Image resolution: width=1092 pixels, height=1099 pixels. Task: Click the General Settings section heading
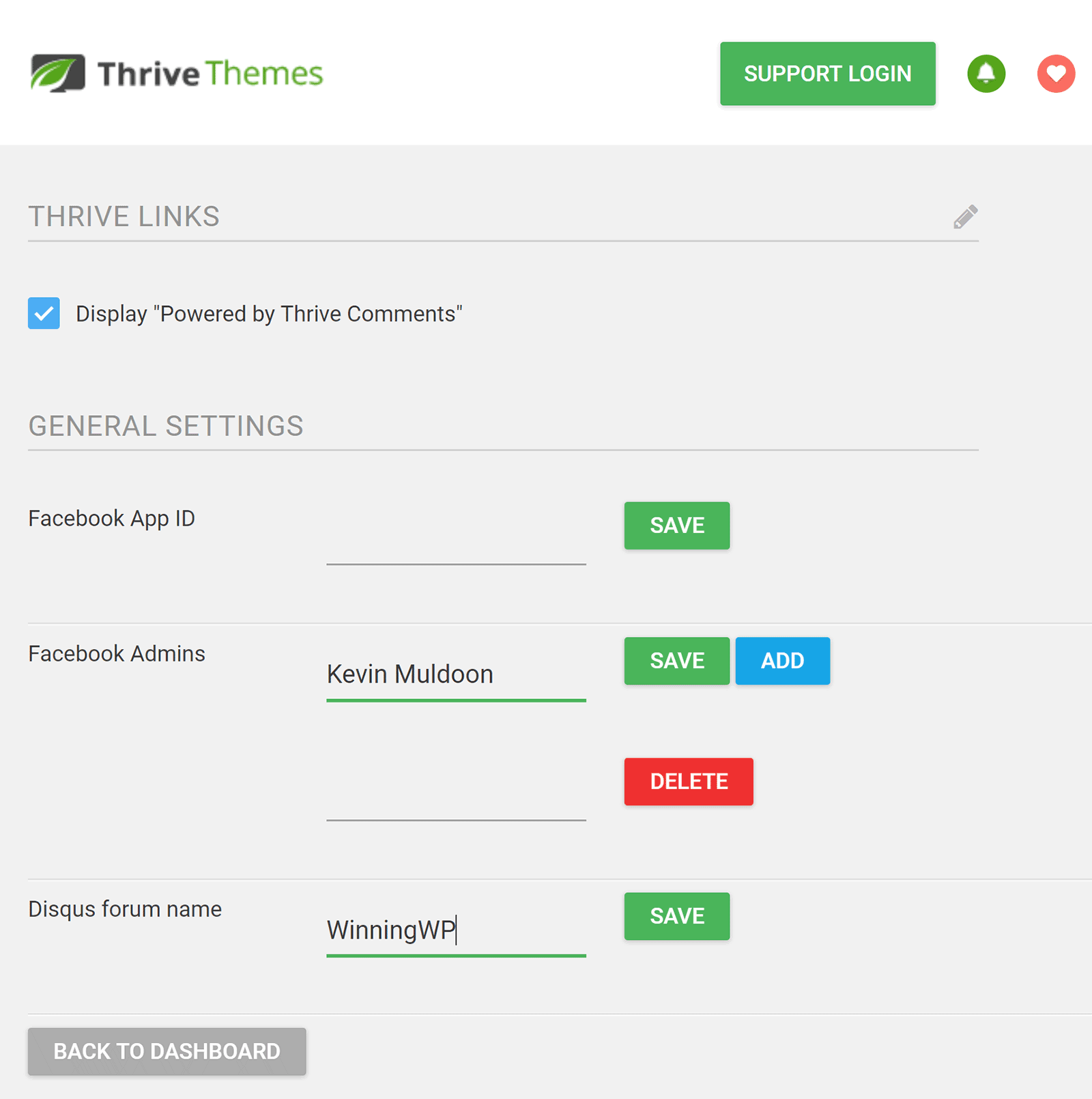pyautogui.click(x=166, y=426)
